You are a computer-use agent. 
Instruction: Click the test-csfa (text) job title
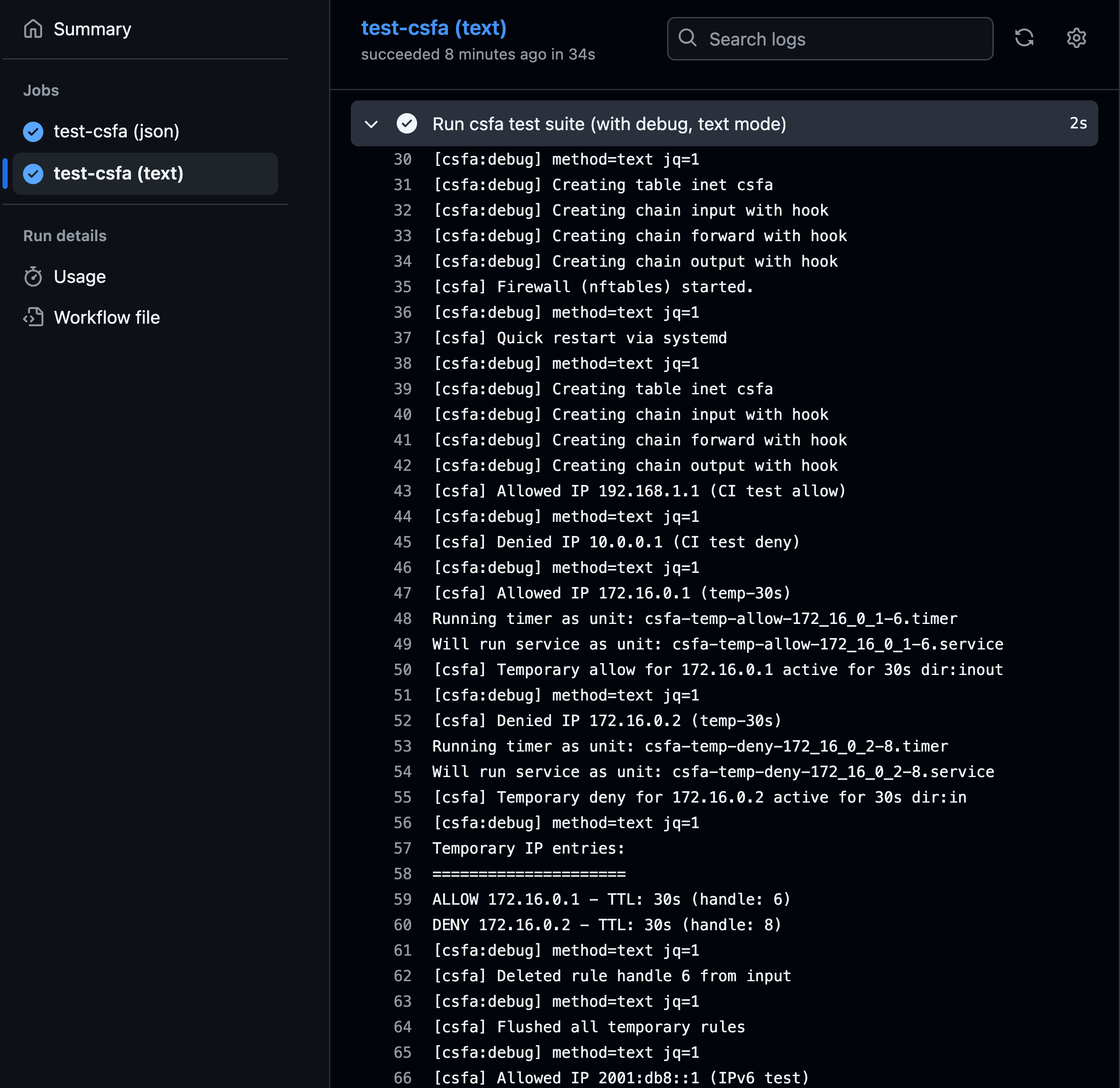pos(434,28)
